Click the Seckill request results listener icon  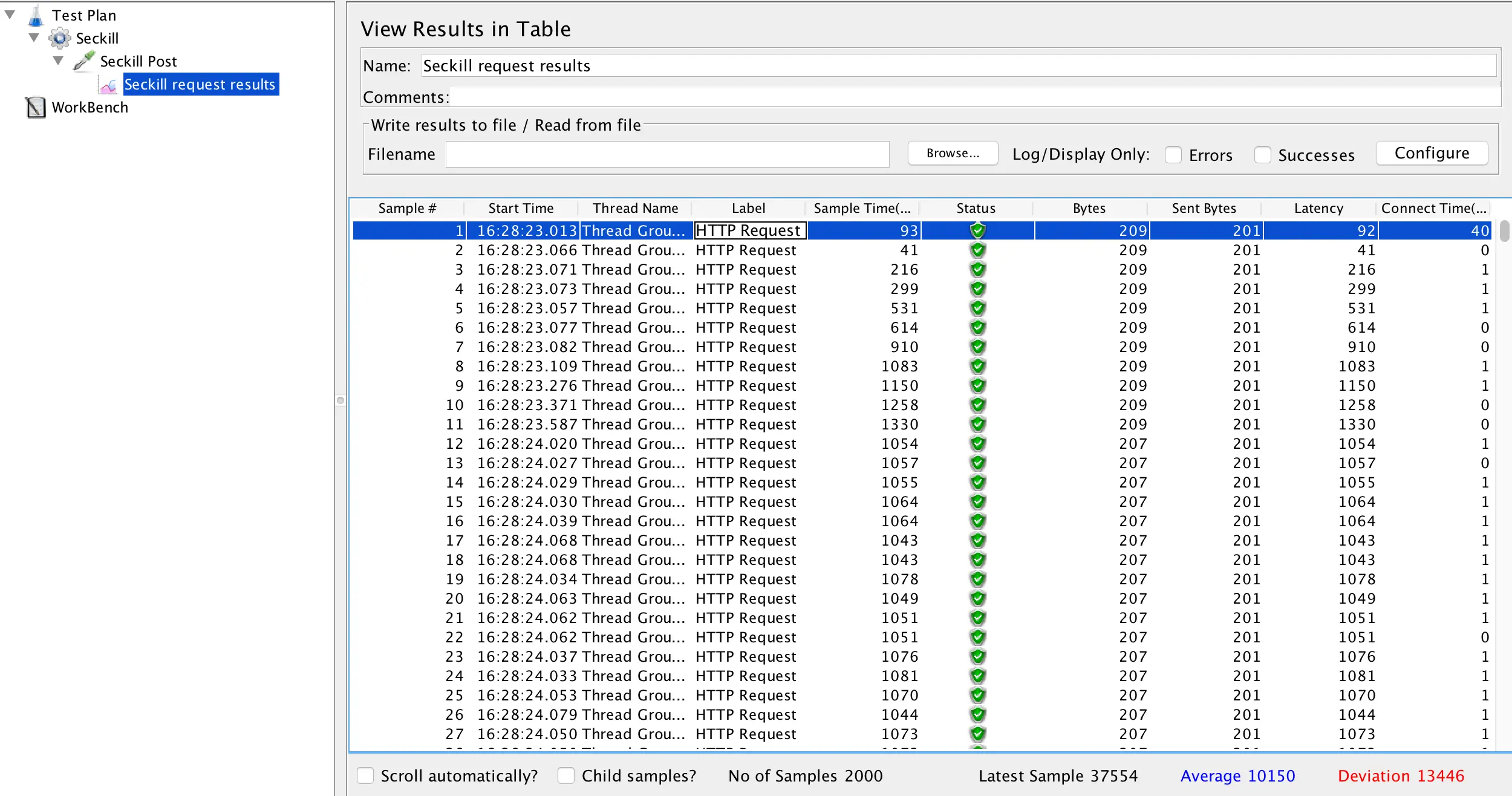pyautogui.click(x=108, y=85)
